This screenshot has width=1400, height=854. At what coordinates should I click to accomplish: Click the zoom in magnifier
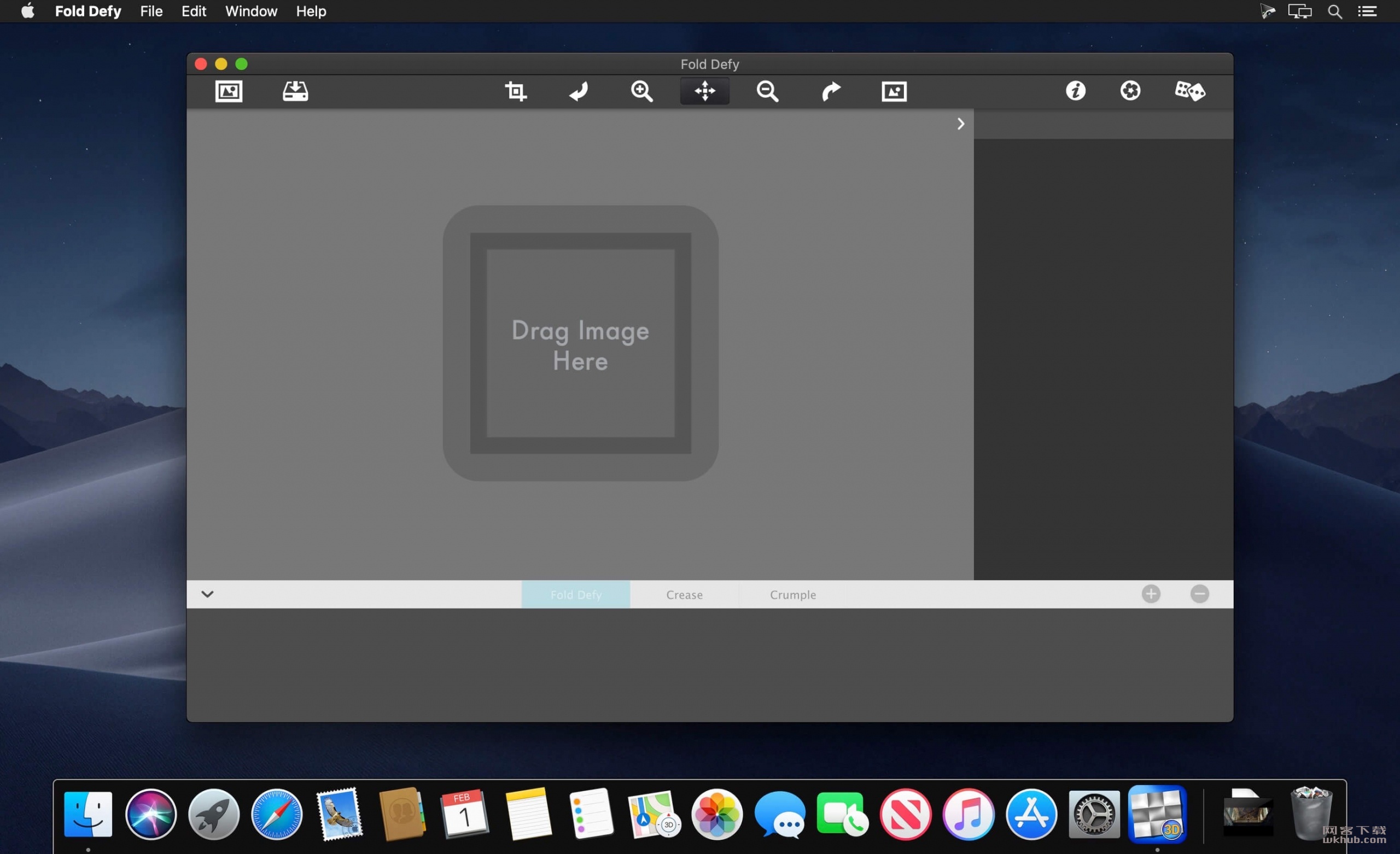[642, 91]
